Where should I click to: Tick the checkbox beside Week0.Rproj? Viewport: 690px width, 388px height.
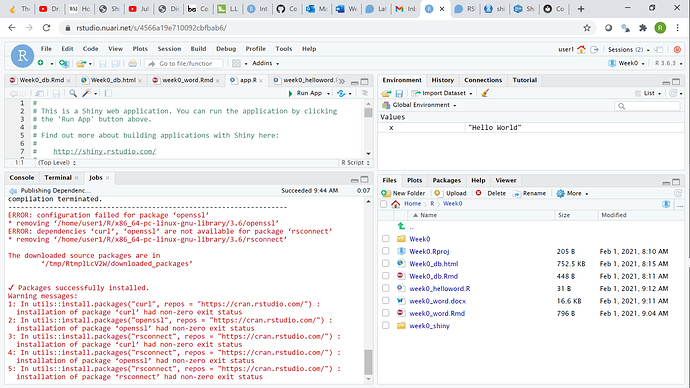(385, 251)
